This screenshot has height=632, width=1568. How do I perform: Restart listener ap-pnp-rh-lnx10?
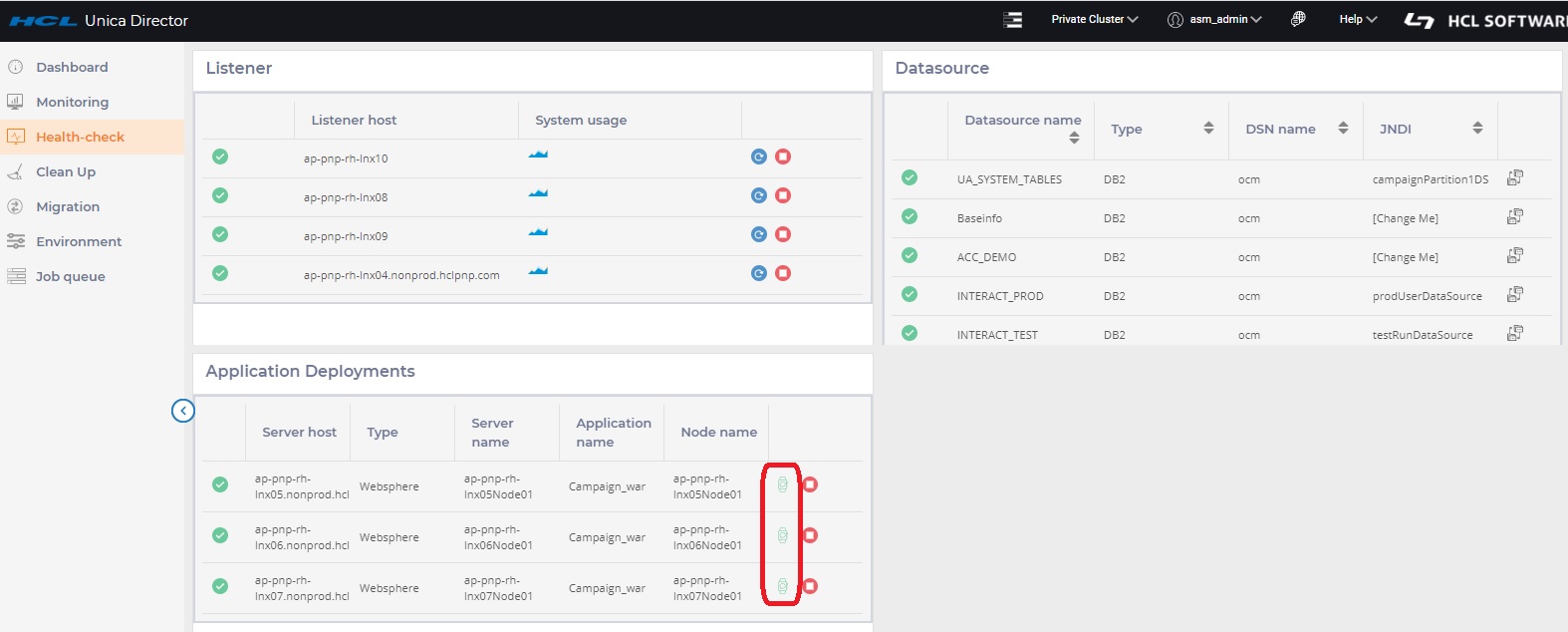tap(758, 157)
